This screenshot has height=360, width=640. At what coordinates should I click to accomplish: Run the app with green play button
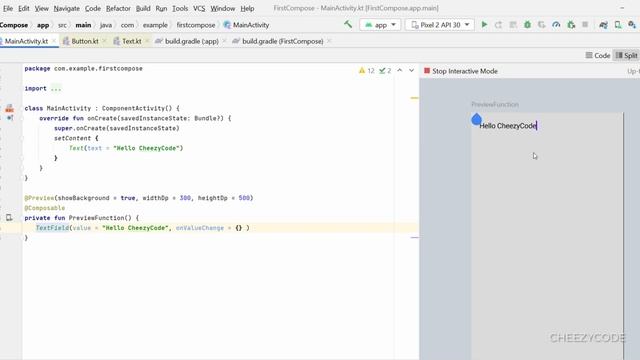(484, 25)
